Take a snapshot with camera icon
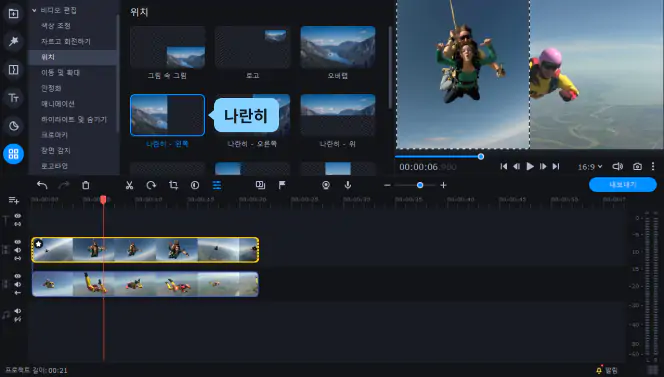 (x=637, y=166)
